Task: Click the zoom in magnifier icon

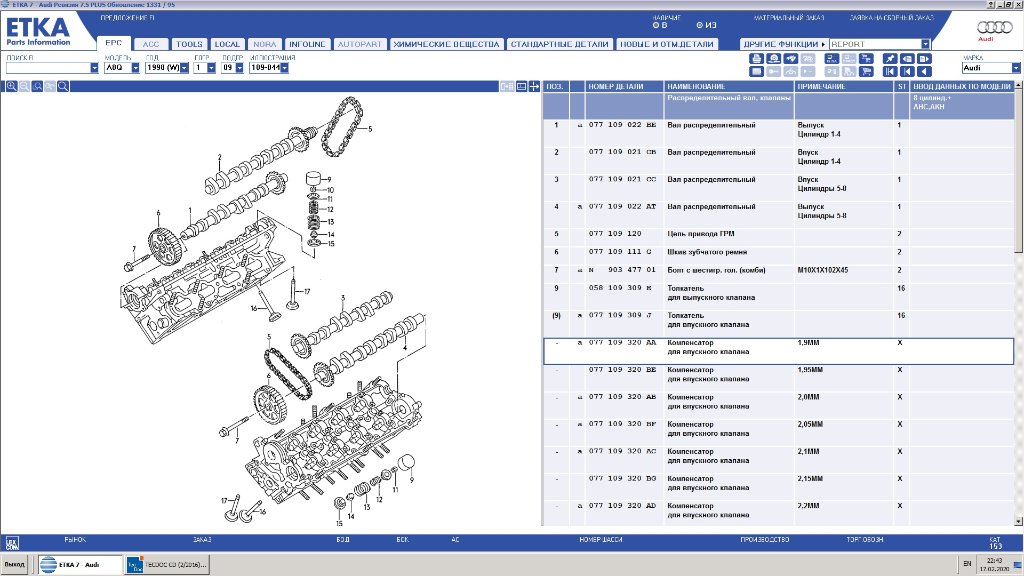Action: pyautogui.click(x=12, y=87)
